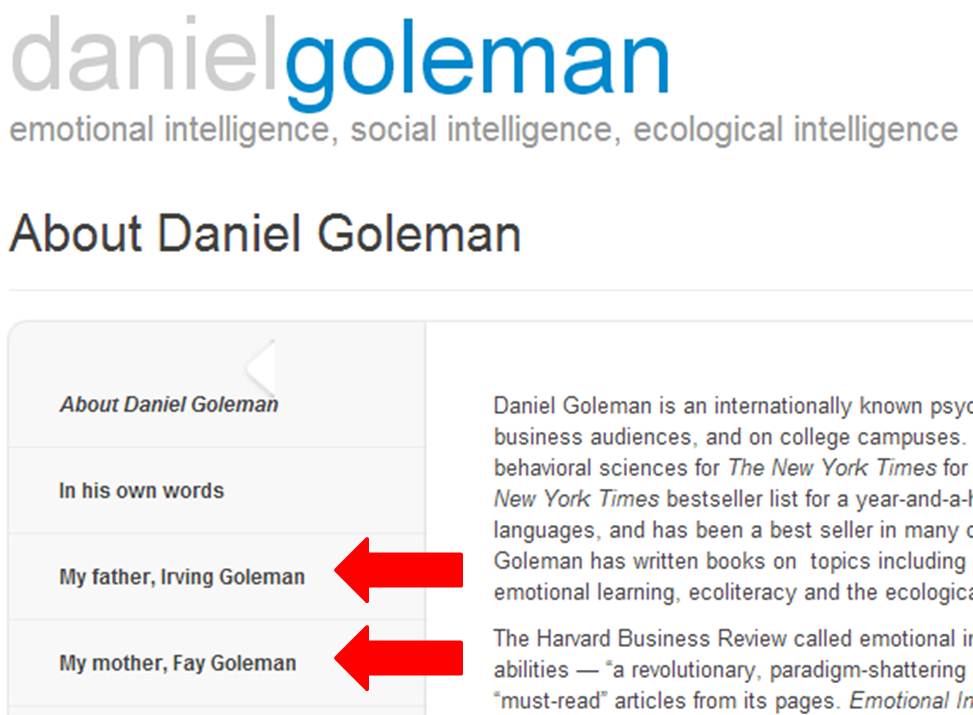Viewport: 973px width, 715px height.
Task: Open the "In his own words" sidebar item
Action: 141,490
